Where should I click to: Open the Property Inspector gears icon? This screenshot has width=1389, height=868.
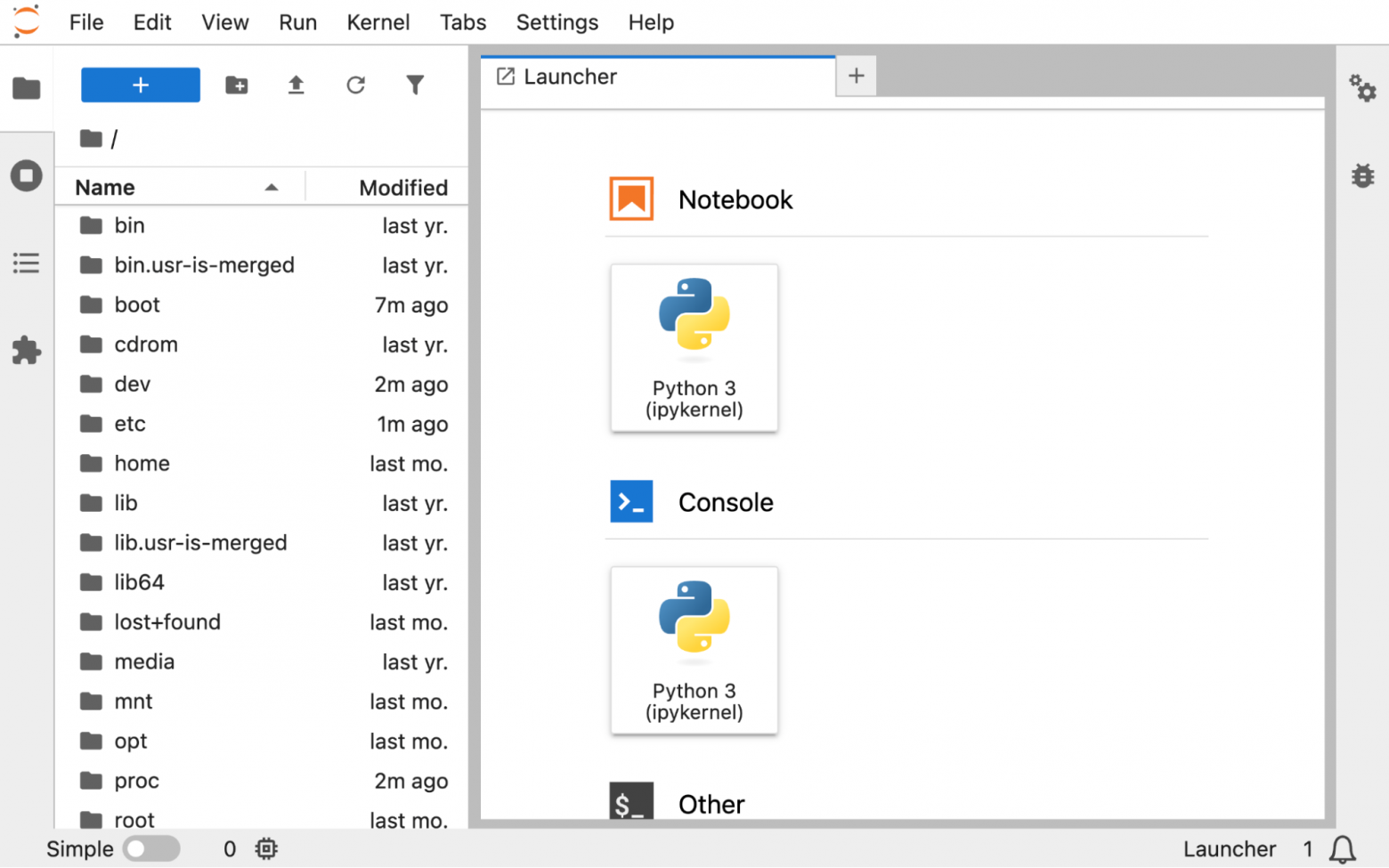point(1362,88)
